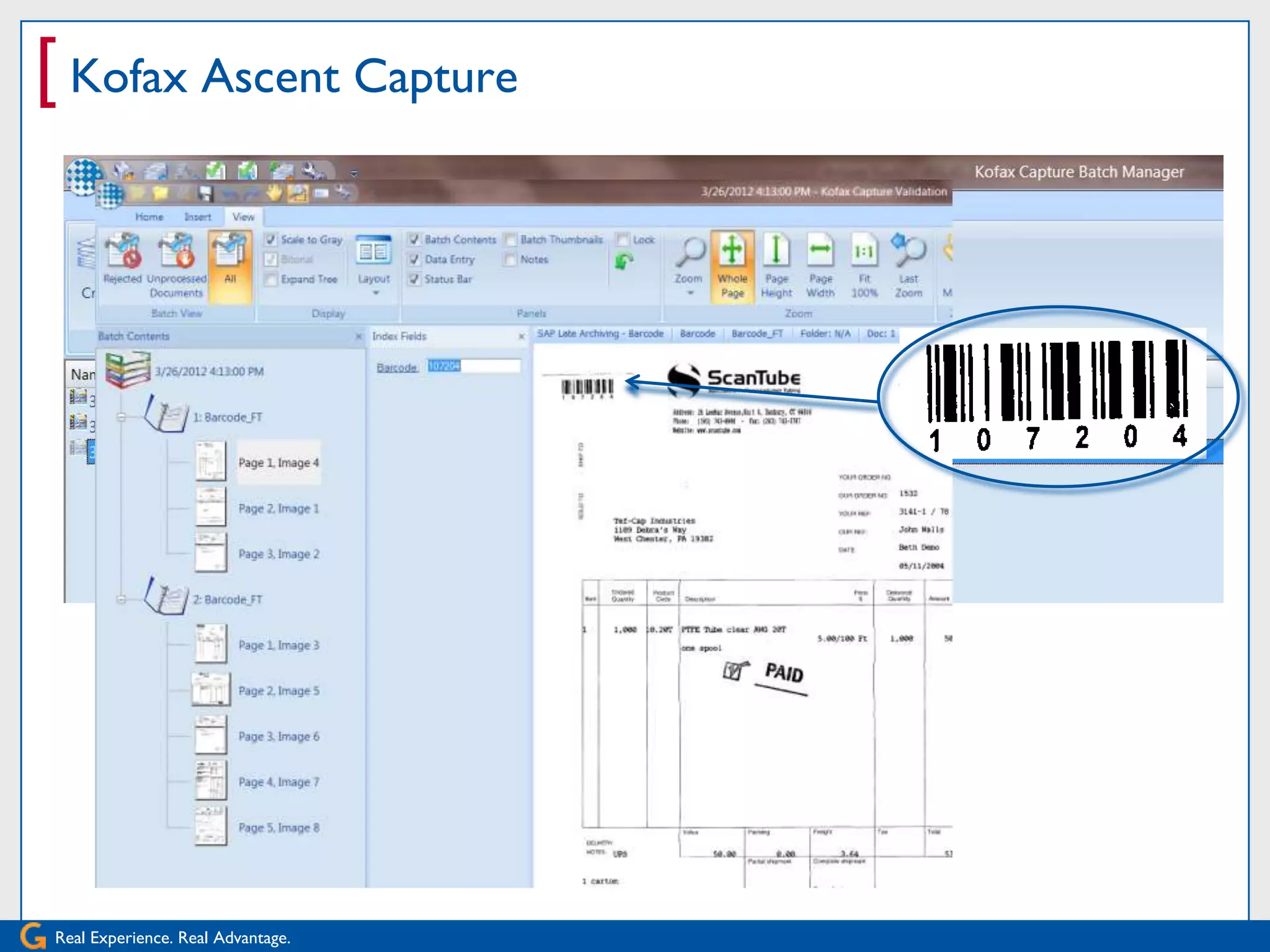Click the Barcode_FT status entry
The height and width of the screenshot is (952, 1270).
point(757,334)
